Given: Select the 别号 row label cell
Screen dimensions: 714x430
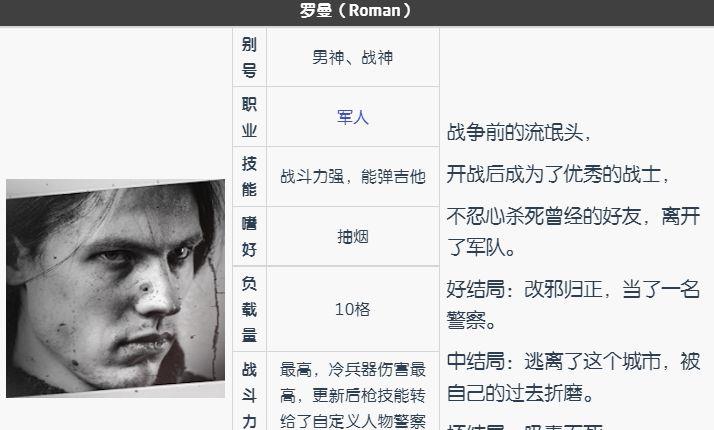Looking at the screenshot, I should coord(250,57).
